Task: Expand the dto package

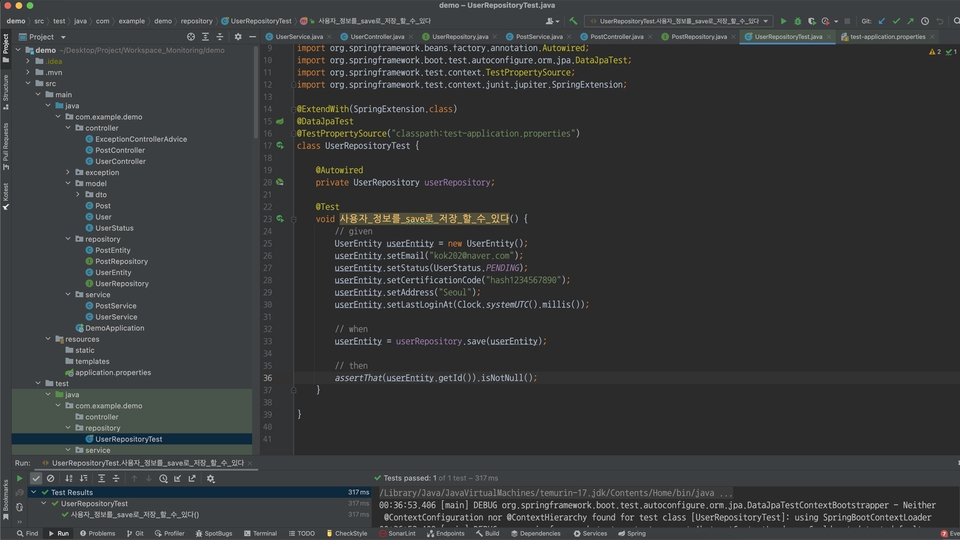Action: (78, 195)
